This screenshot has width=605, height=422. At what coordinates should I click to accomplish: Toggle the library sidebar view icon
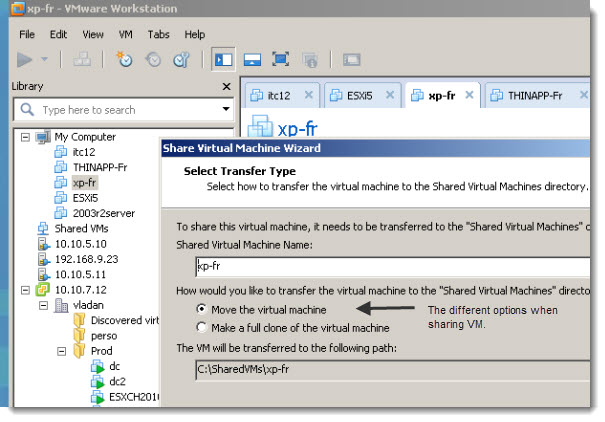click(223, 59)
